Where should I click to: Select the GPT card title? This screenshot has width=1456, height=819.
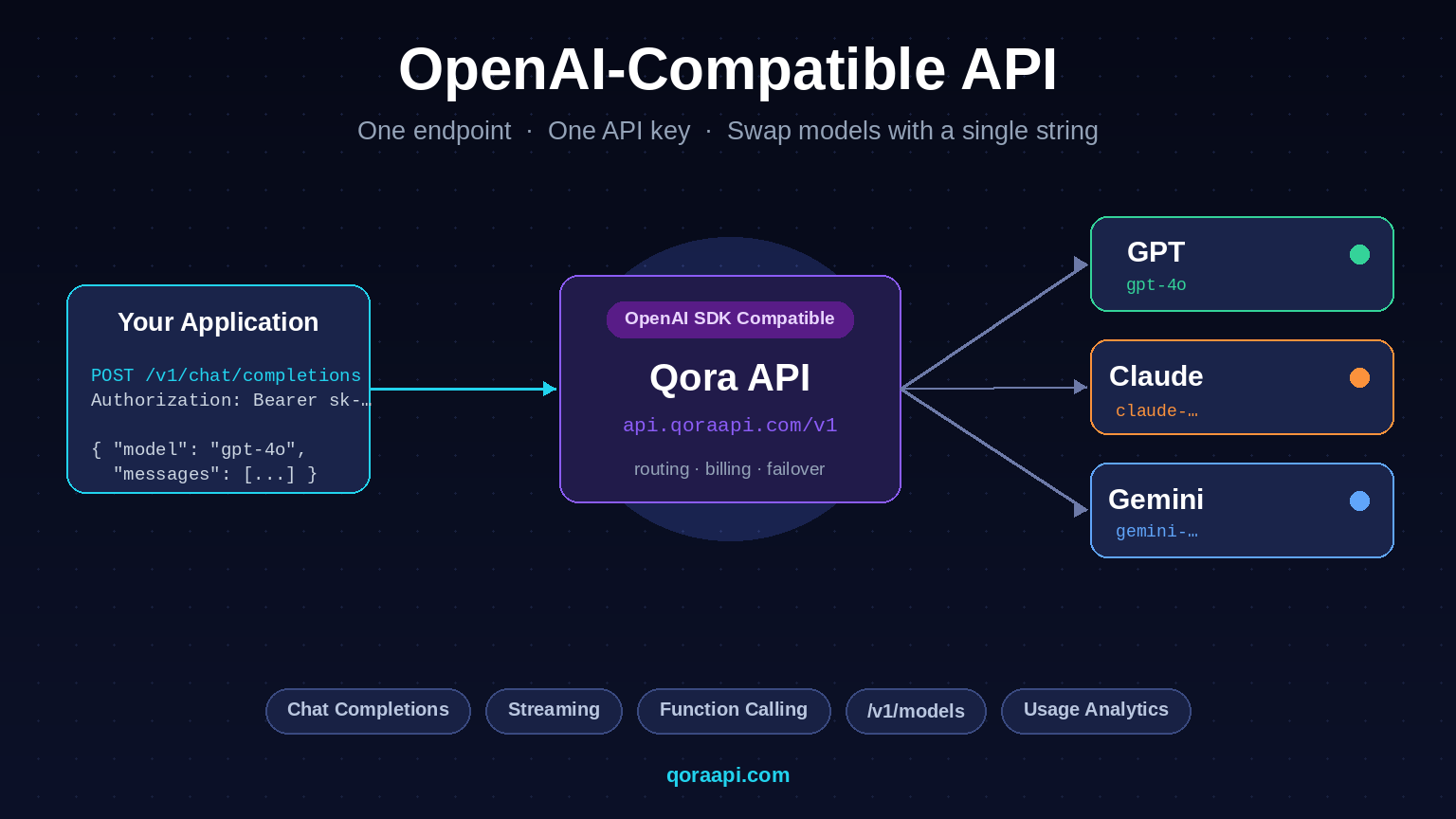tap(1156, 252)
